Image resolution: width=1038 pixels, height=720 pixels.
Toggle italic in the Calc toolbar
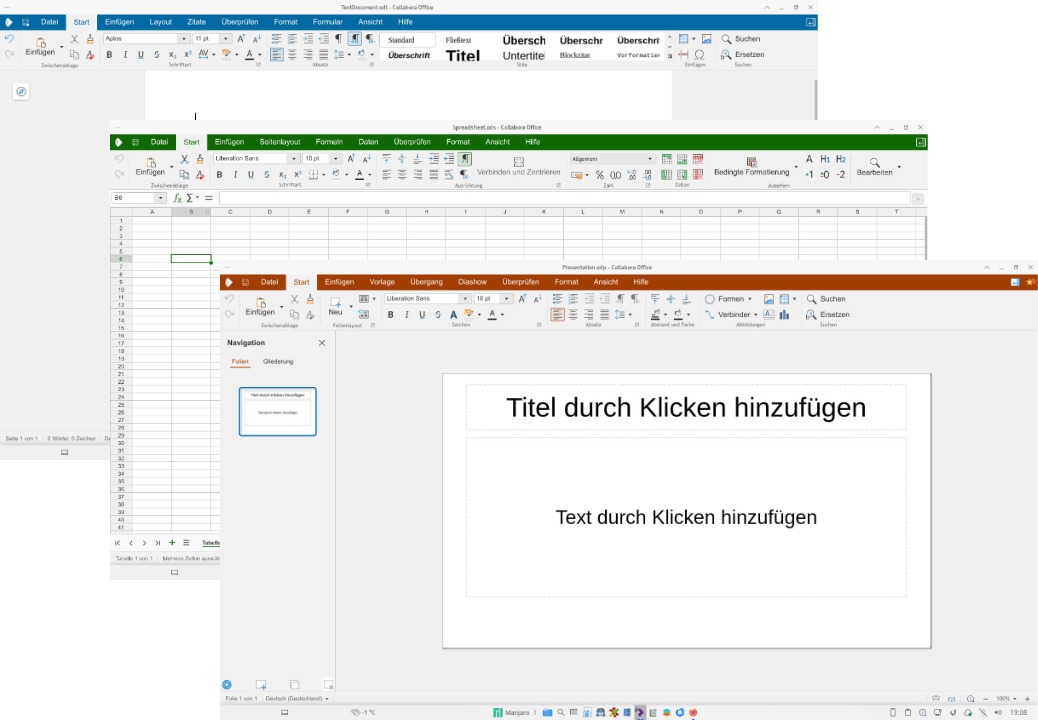235,175
